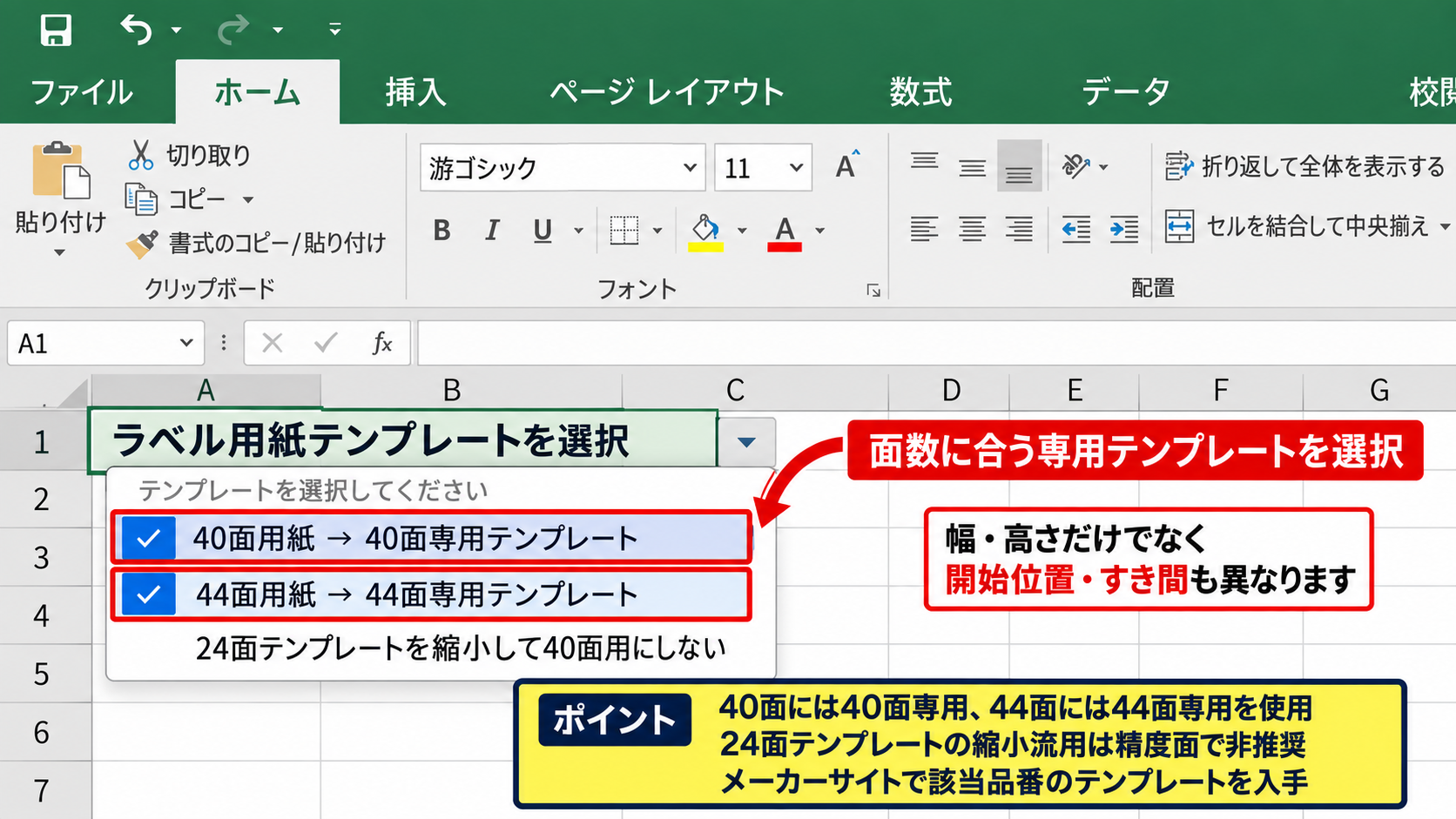Increase font size with large A
1456x819 pixels.
click(847, 165)
